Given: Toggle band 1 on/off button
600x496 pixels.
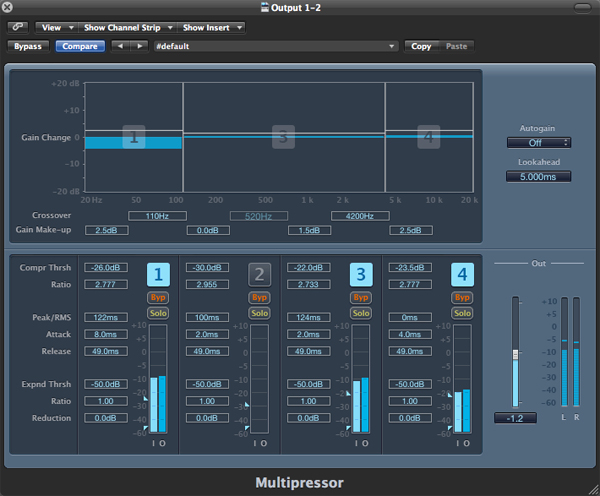Looking at the screenshot, I should (x=158, y=274).
